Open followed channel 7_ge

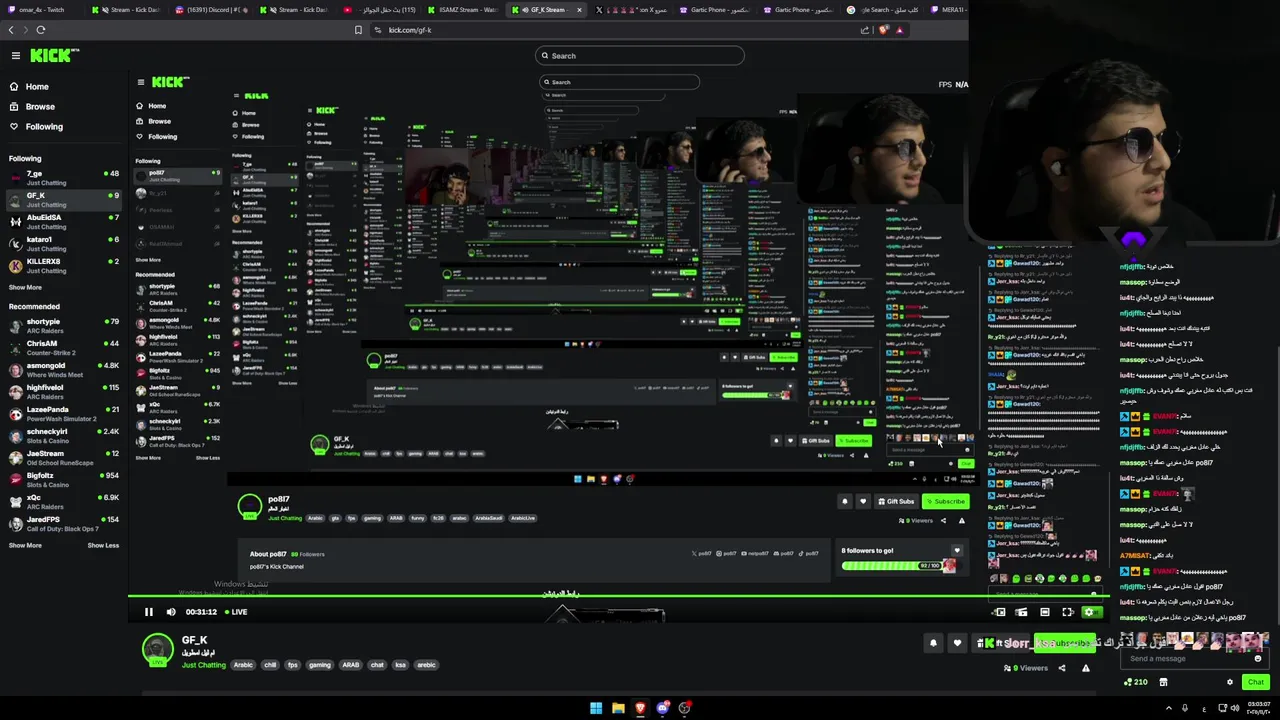(64, 178)
